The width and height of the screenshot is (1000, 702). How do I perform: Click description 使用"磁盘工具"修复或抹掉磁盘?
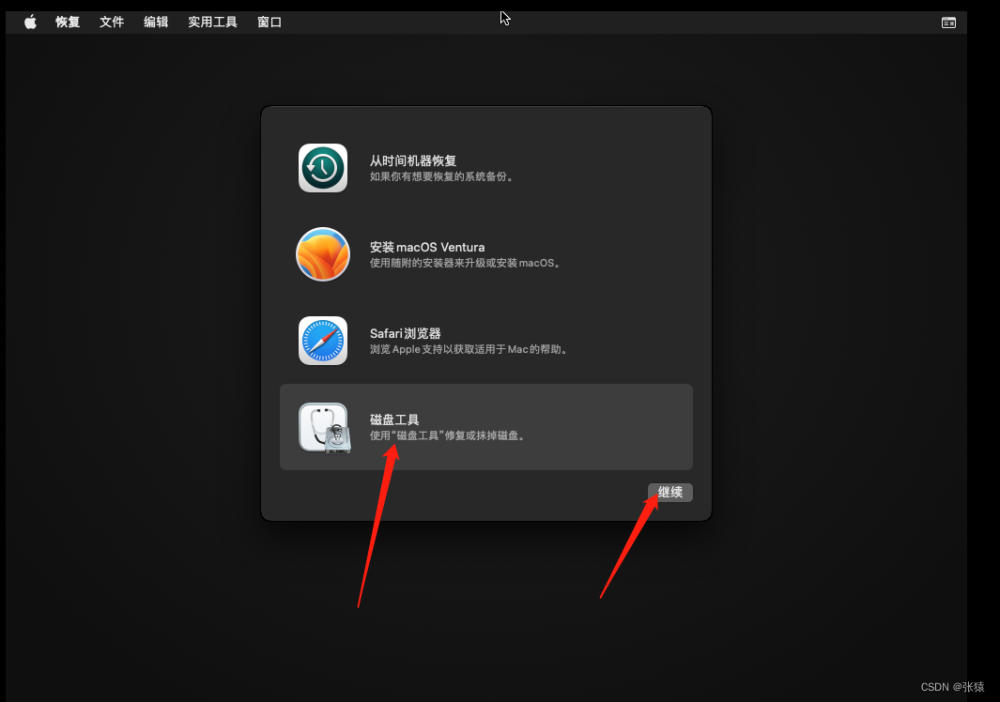446,435
